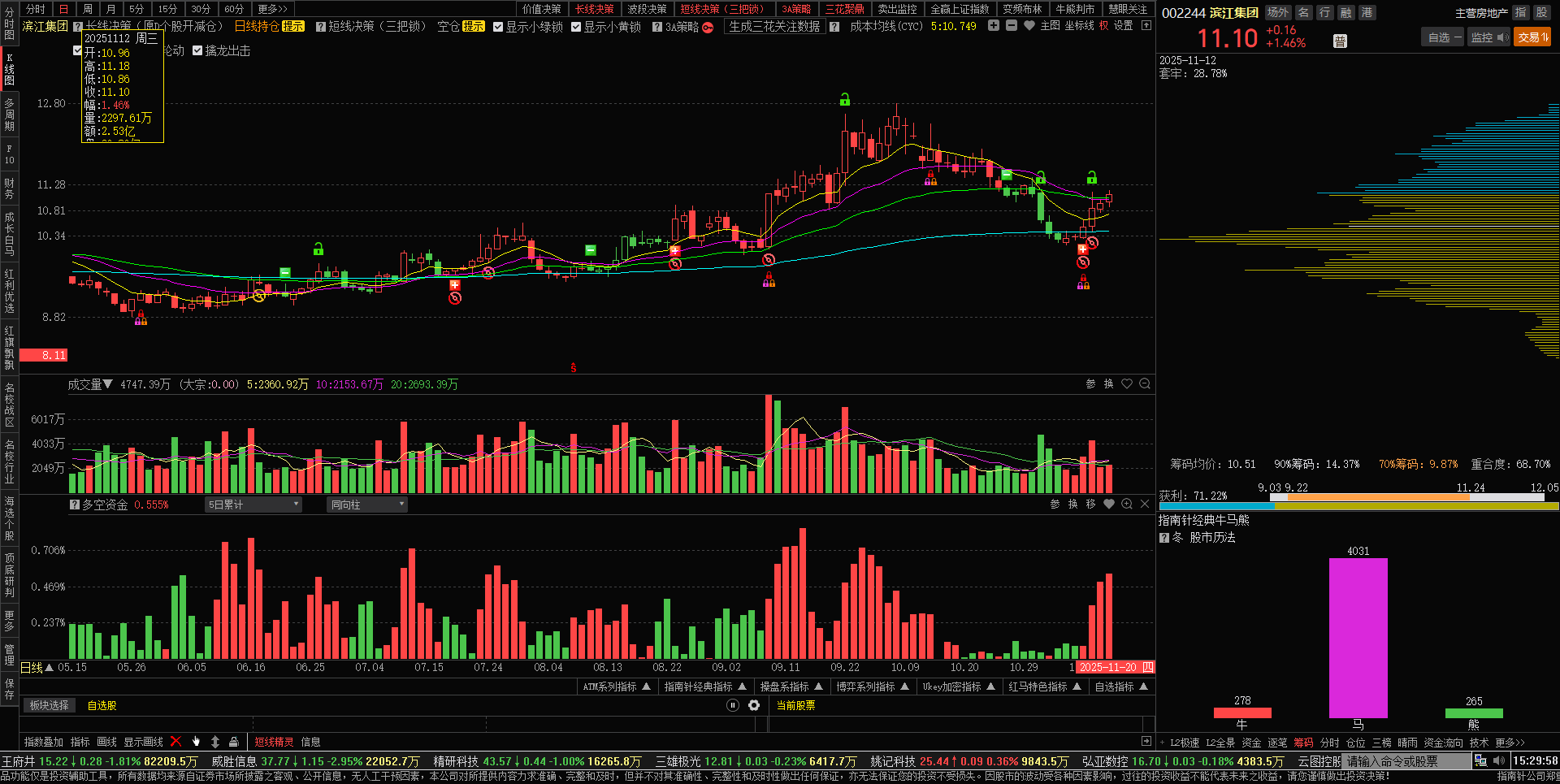Close the 多空资金 indicator panel
The width and height of the screenshot is (1560, 784).
pyautogui.click(x=1145, y=505)
